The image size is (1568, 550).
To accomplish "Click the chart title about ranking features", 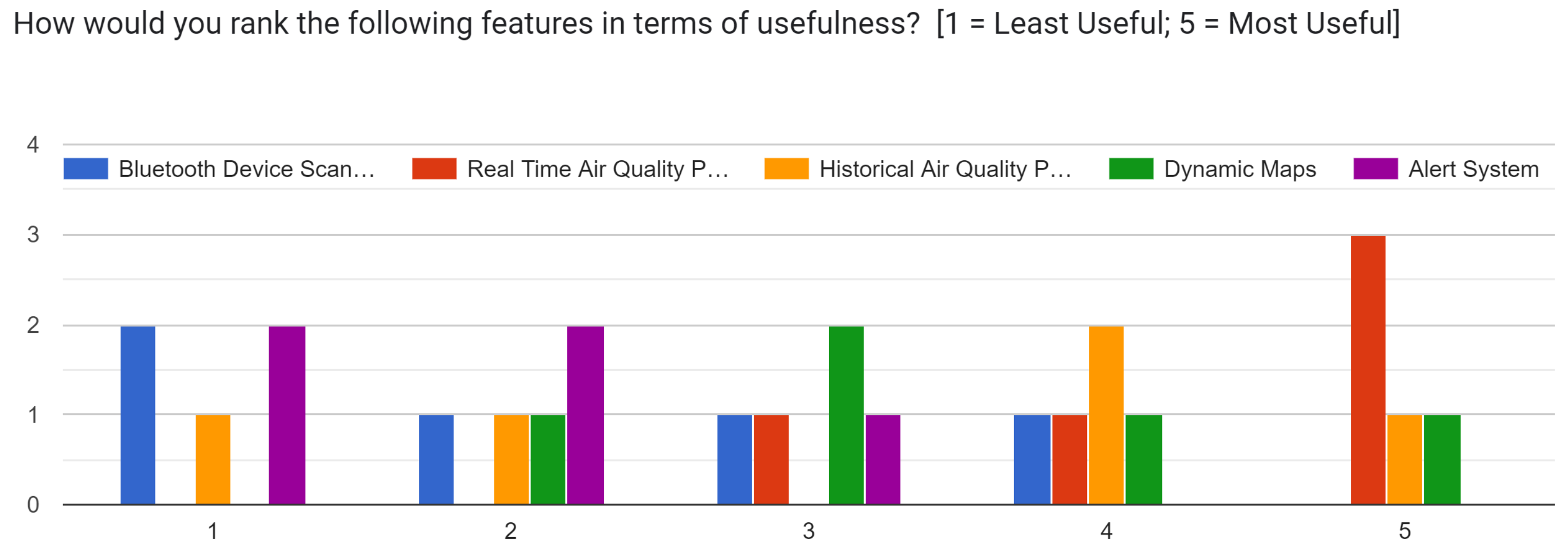I will point(706,24).
